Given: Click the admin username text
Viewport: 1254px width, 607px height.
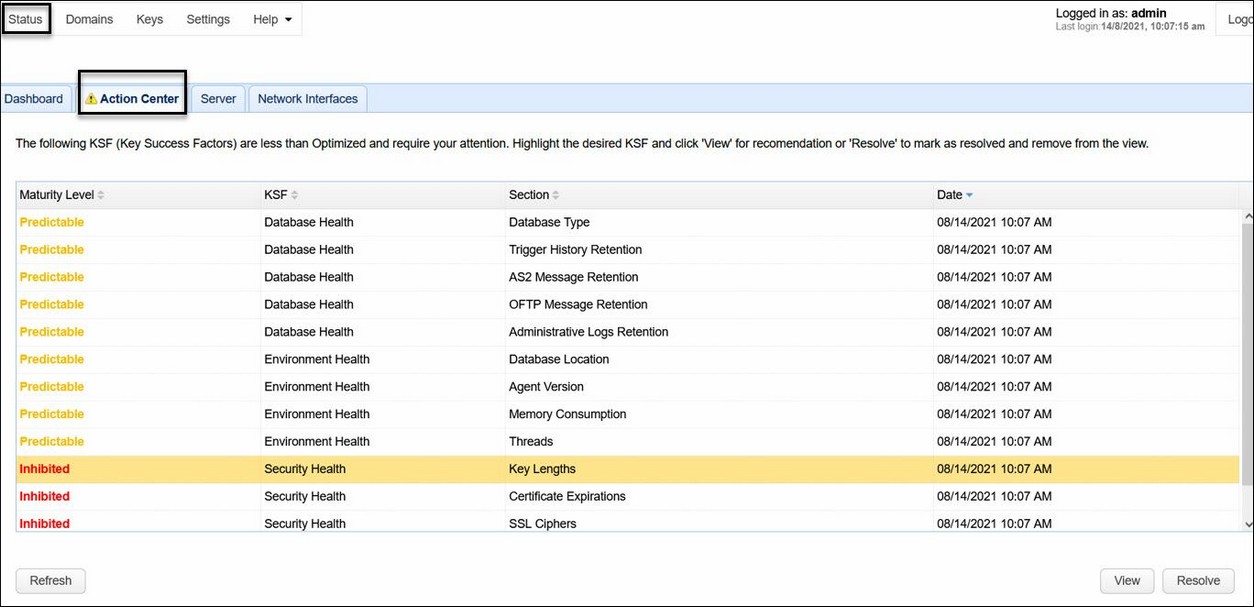Looking at the screenshot, I should pyautogui.click(x=1149, y=14).
